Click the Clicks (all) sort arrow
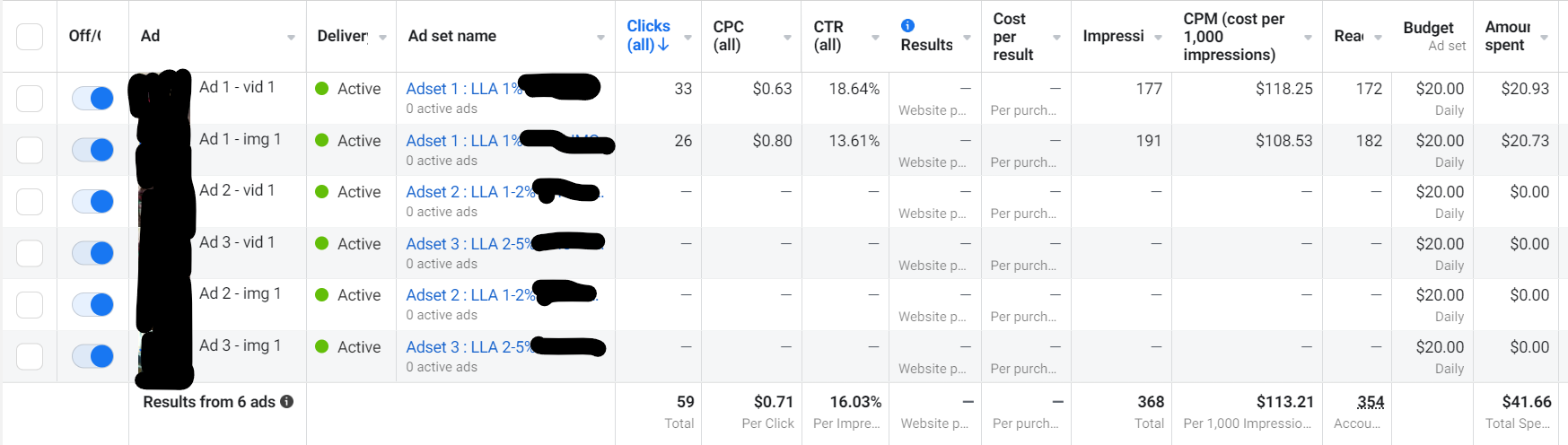 (664, 45)
